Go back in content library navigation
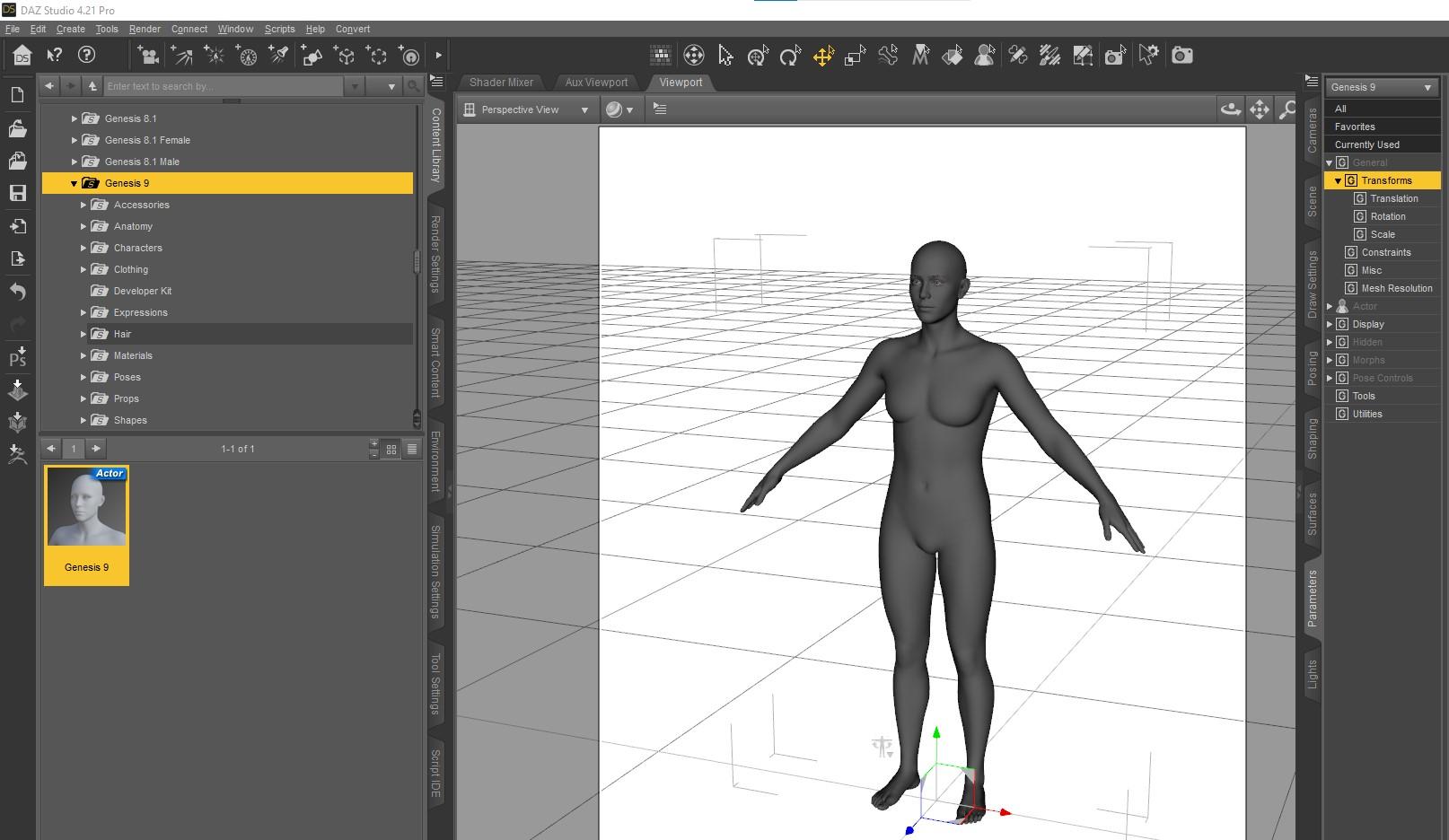 (49, 86)
